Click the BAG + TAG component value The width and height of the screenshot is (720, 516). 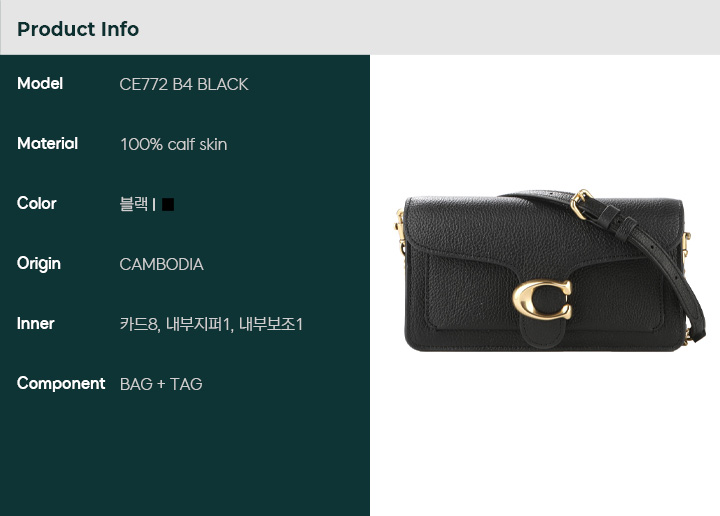pyautogui.click(x=161, y=384)
